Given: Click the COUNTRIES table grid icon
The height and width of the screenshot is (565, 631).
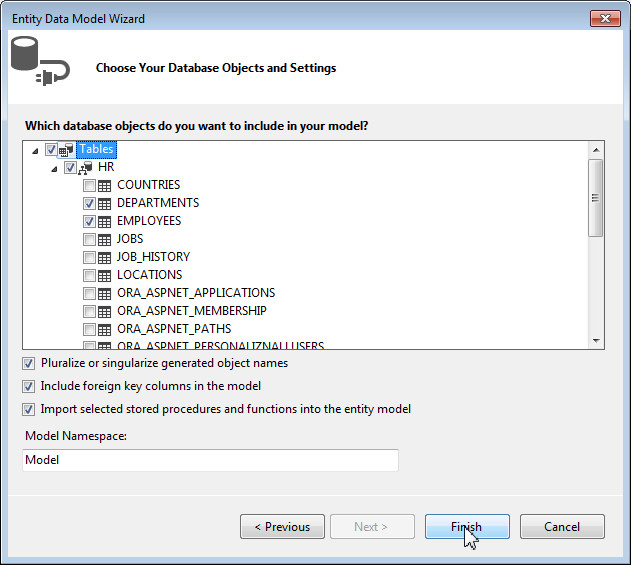Looking at the screenshot, I should tap(105, 186).
